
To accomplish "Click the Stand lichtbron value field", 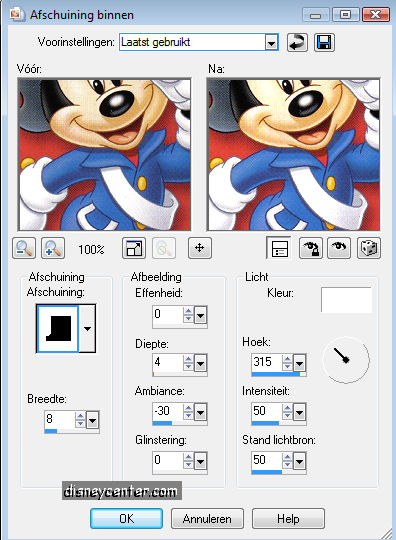I will tap(267, 460).
